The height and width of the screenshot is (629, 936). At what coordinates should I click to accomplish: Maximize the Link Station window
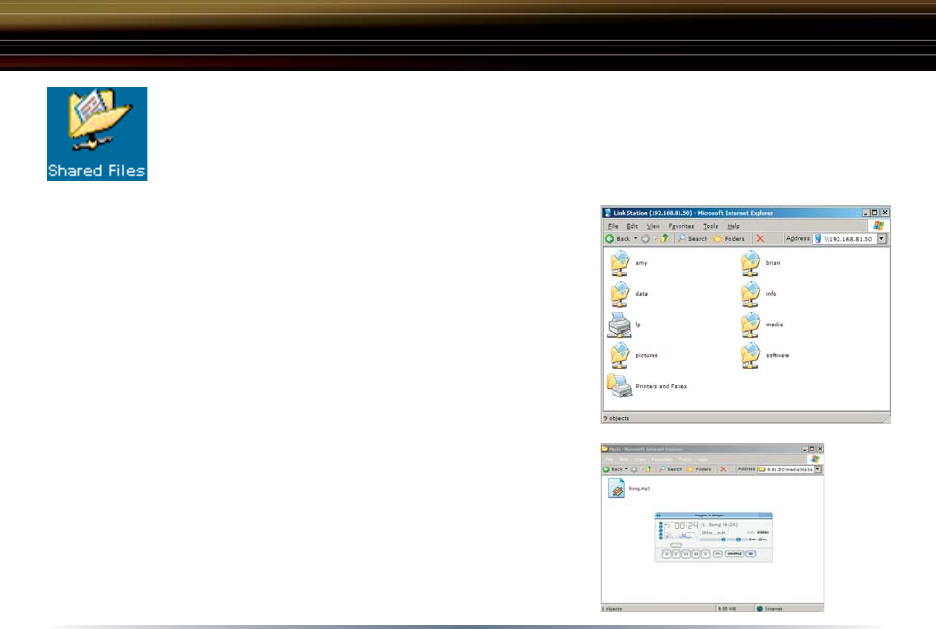coord(875,212)
